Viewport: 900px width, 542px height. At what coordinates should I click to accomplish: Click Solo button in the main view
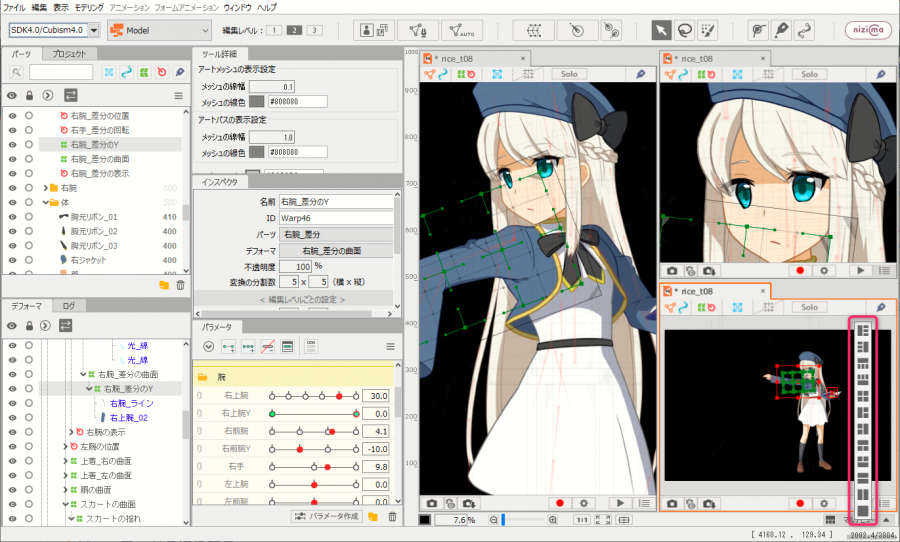[569, 74]
